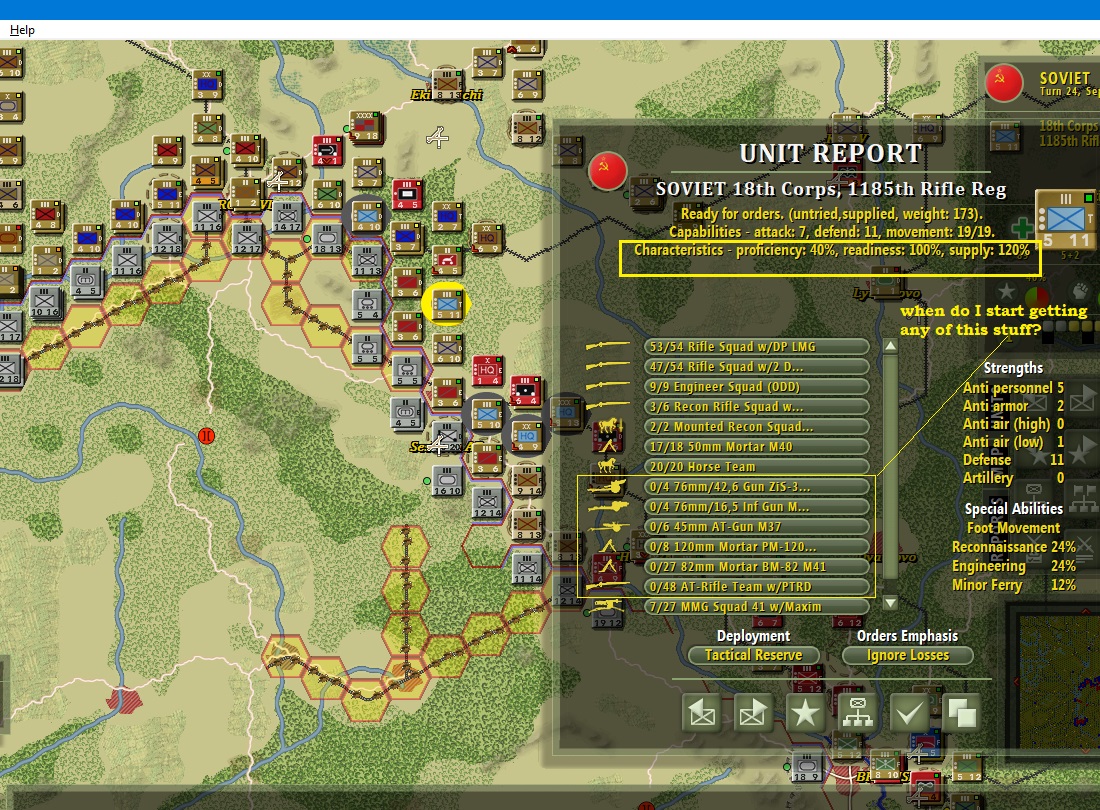Select tan HQ unit labeled 6 9
Viewport: 1100px width, 810px height.
(x=487, y=238)
